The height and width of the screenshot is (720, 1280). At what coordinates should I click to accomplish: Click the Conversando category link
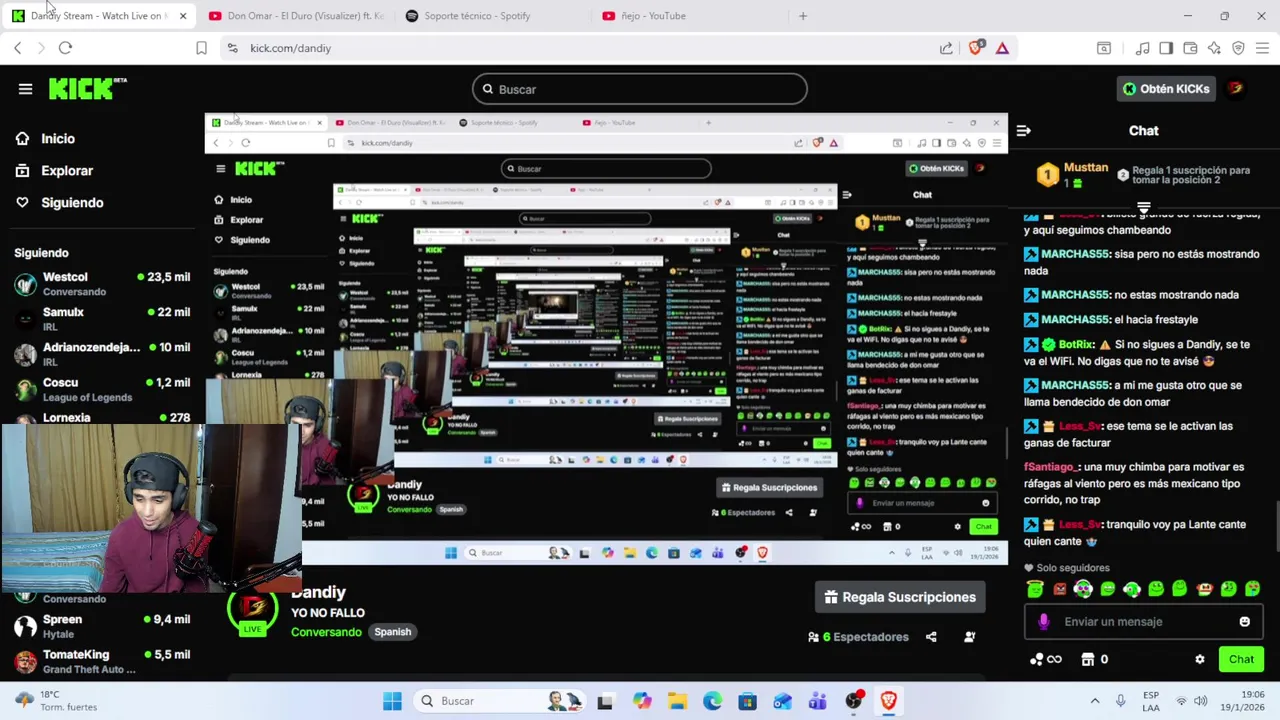(x=326, y=632)
